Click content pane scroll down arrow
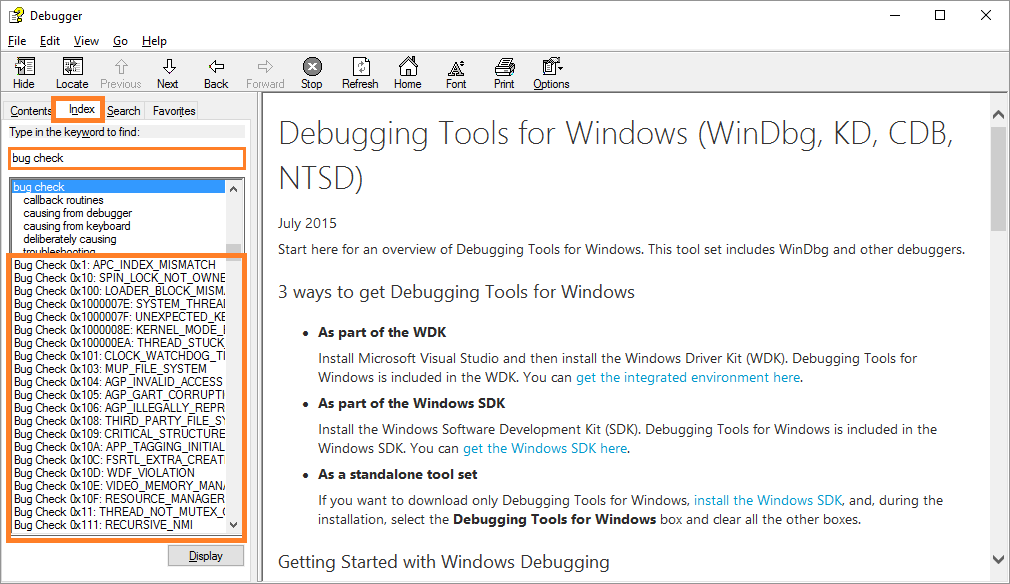 (998, 559)
